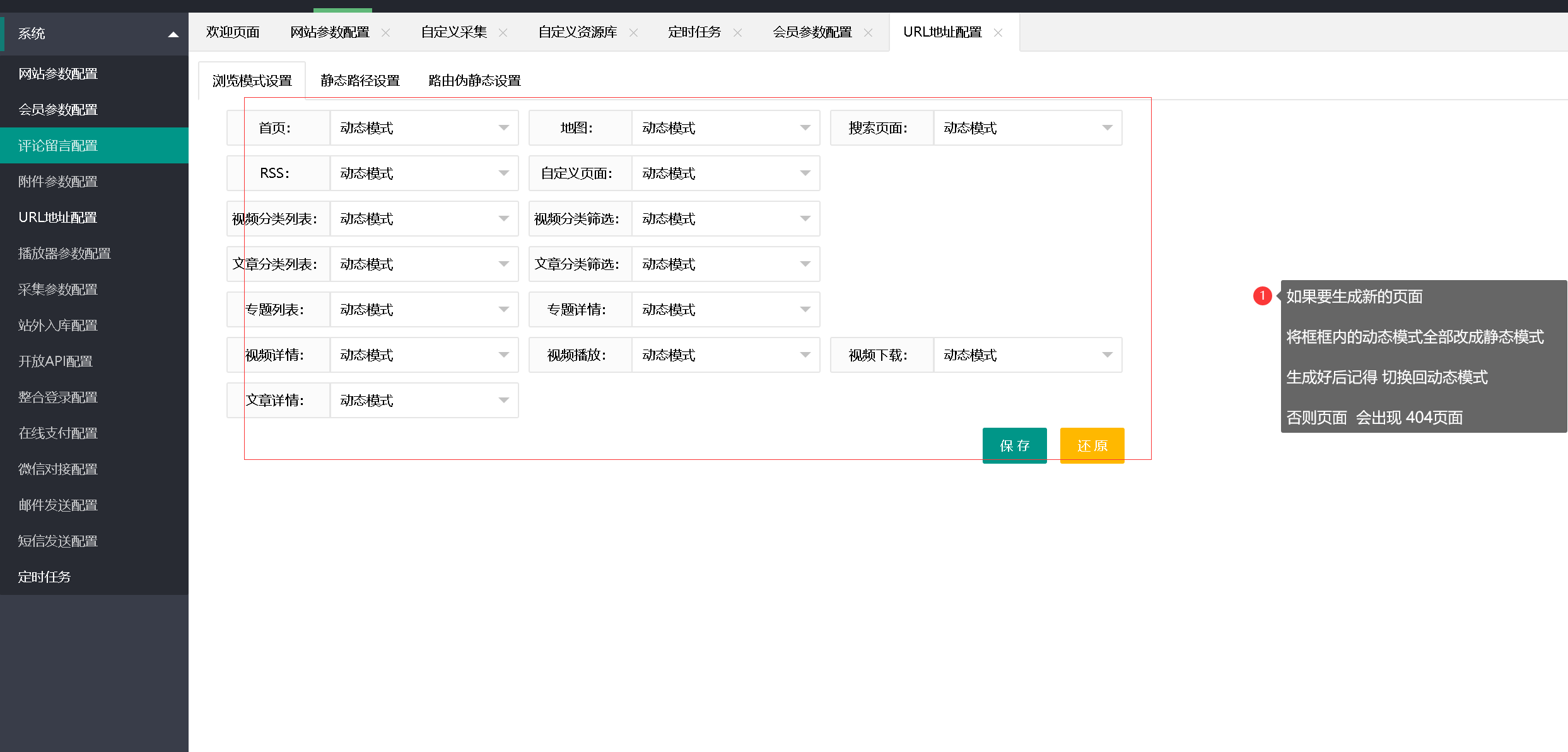Viewport: 1568px width, 752px height.
Task: Close the 定时任务 tab
Action: coord(737,33)
